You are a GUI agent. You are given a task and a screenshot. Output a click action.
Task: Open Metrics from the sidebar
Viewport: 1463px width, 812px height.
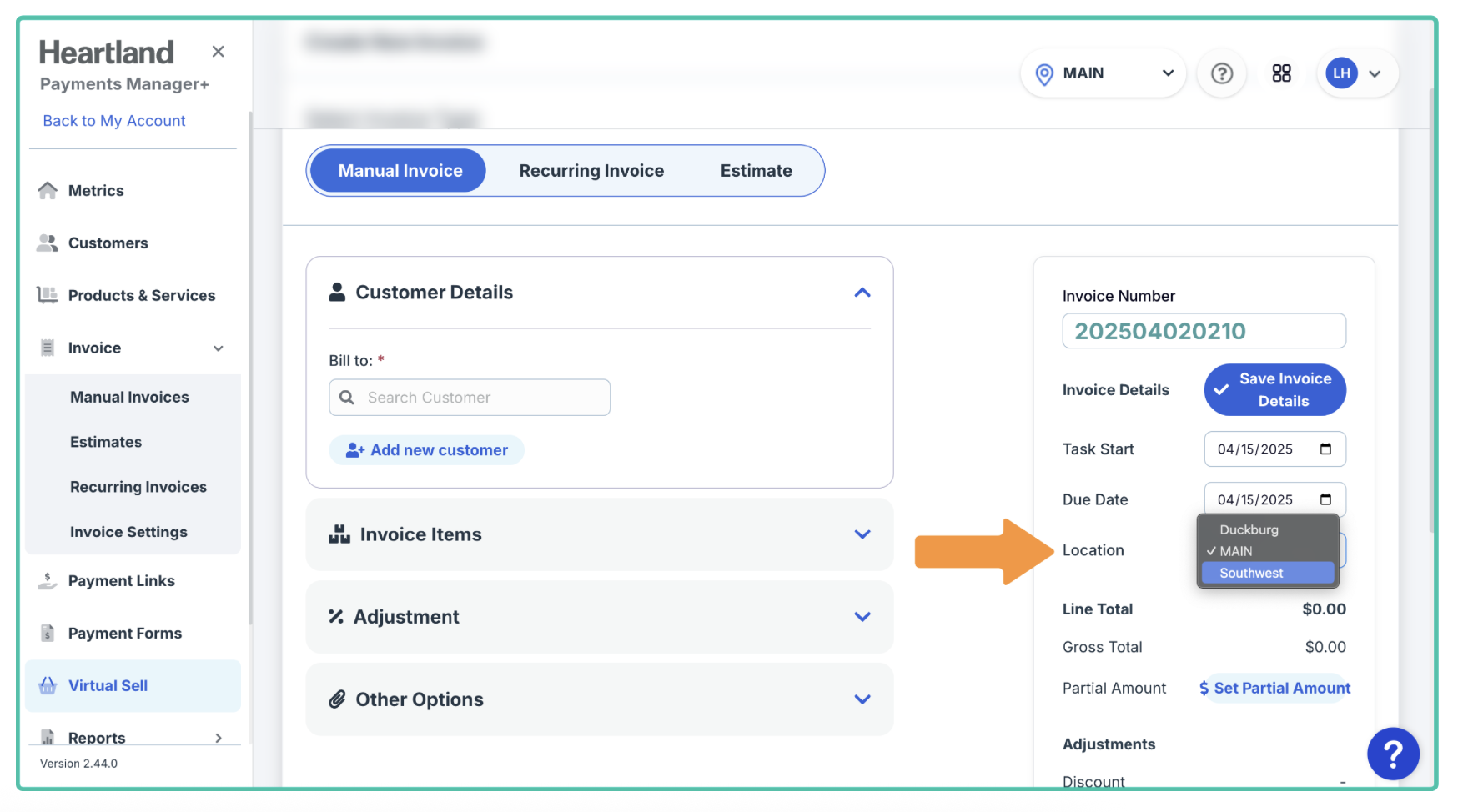coord(96,191)
